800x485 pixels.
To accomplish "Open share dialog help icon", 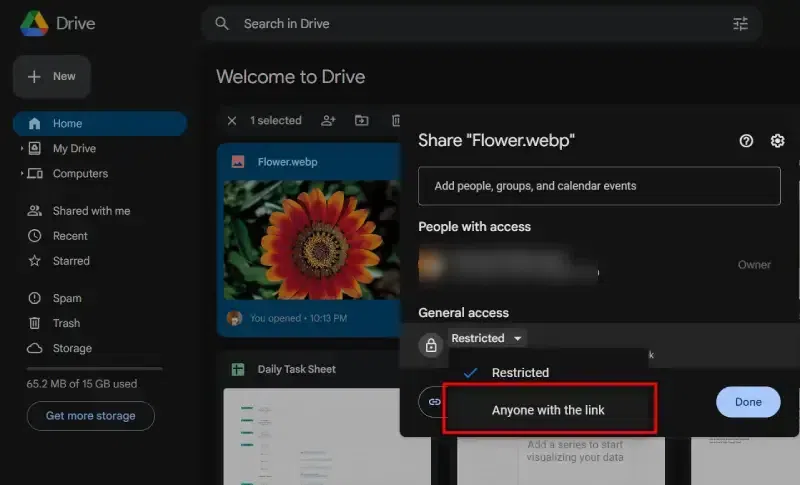I will 746,141.
